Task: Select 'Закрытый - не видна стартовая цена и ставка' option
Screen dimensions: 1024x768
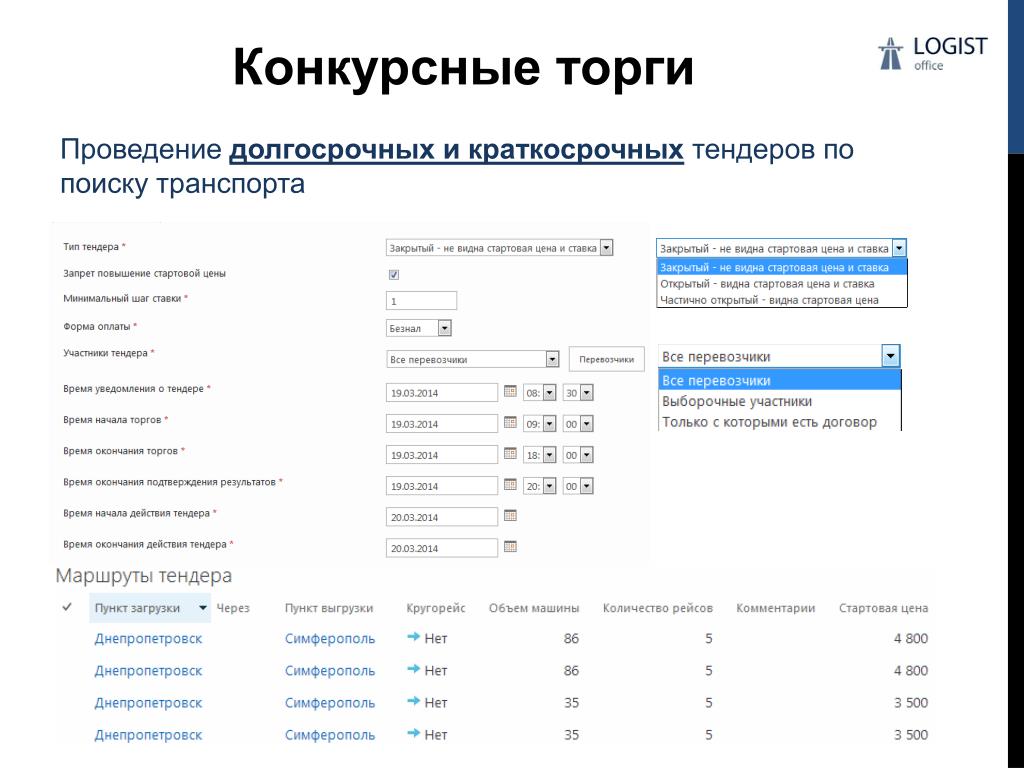Action: click(x=782, y=267)
